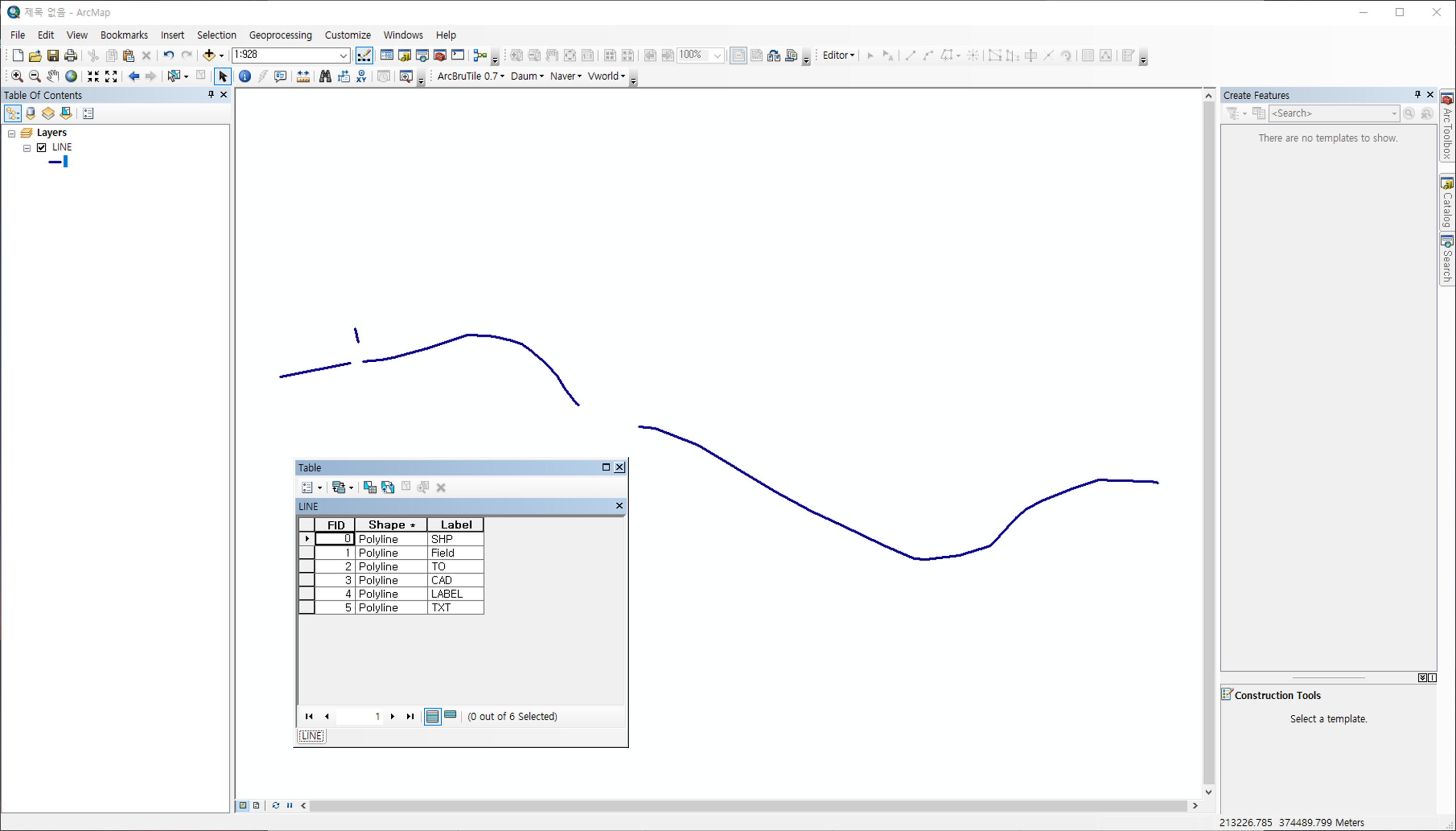The width and height of the screenshot is (1456, 831).
Task: Click the Create Features search field
Action: point(1330,114)
